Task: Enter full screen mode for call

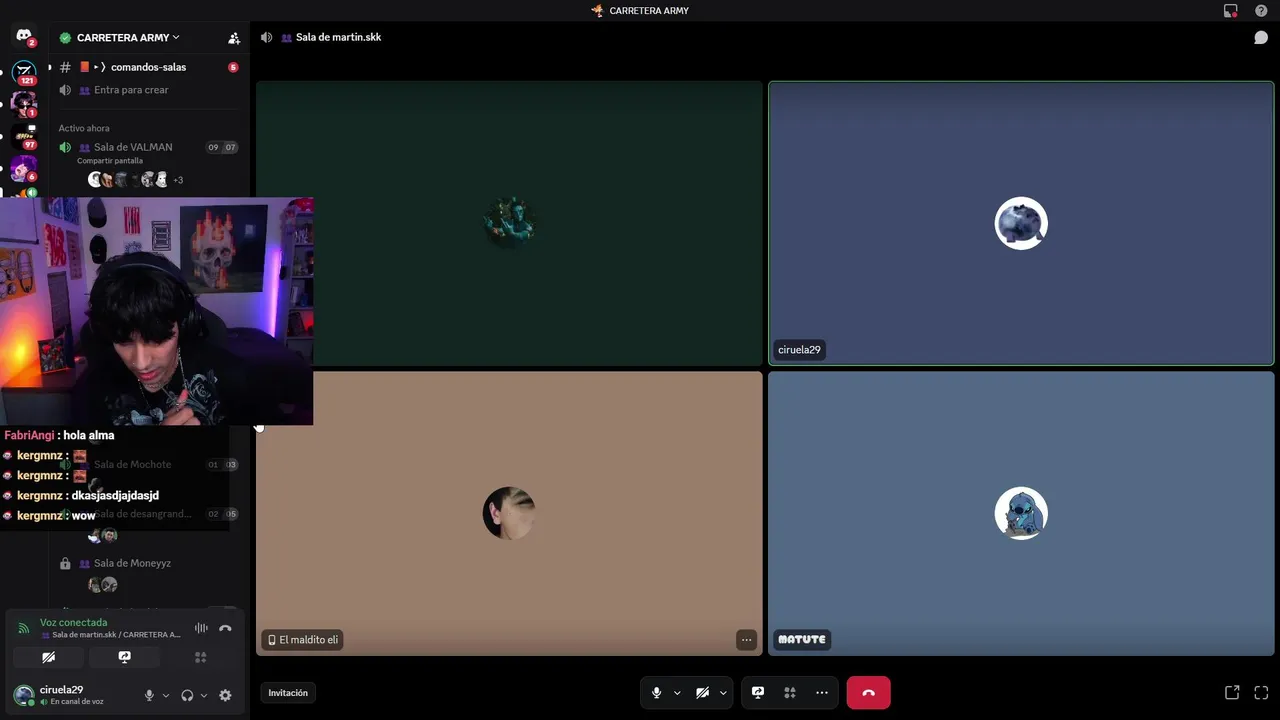Action: 1261,693
